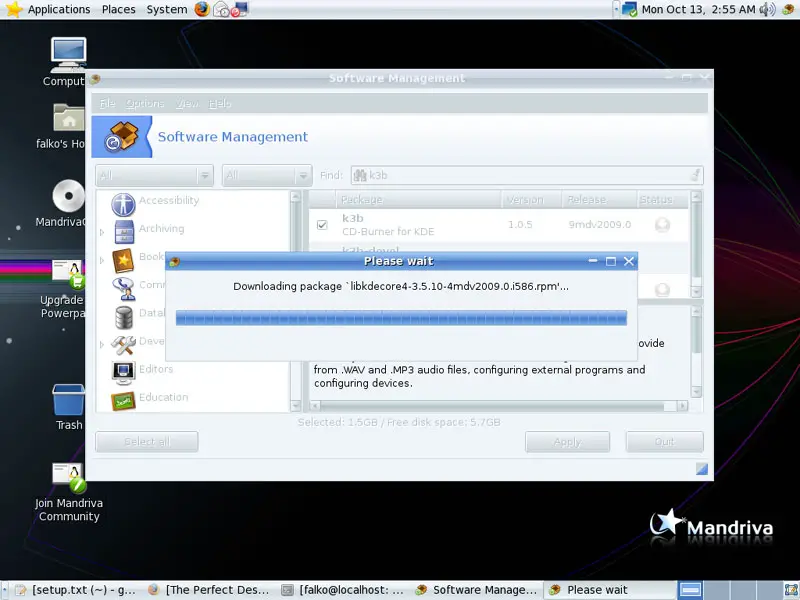Screen dimensions: 800x600
Task: Switch to The Perfect Desktop browser window
Action: click(x=209, y=590)
